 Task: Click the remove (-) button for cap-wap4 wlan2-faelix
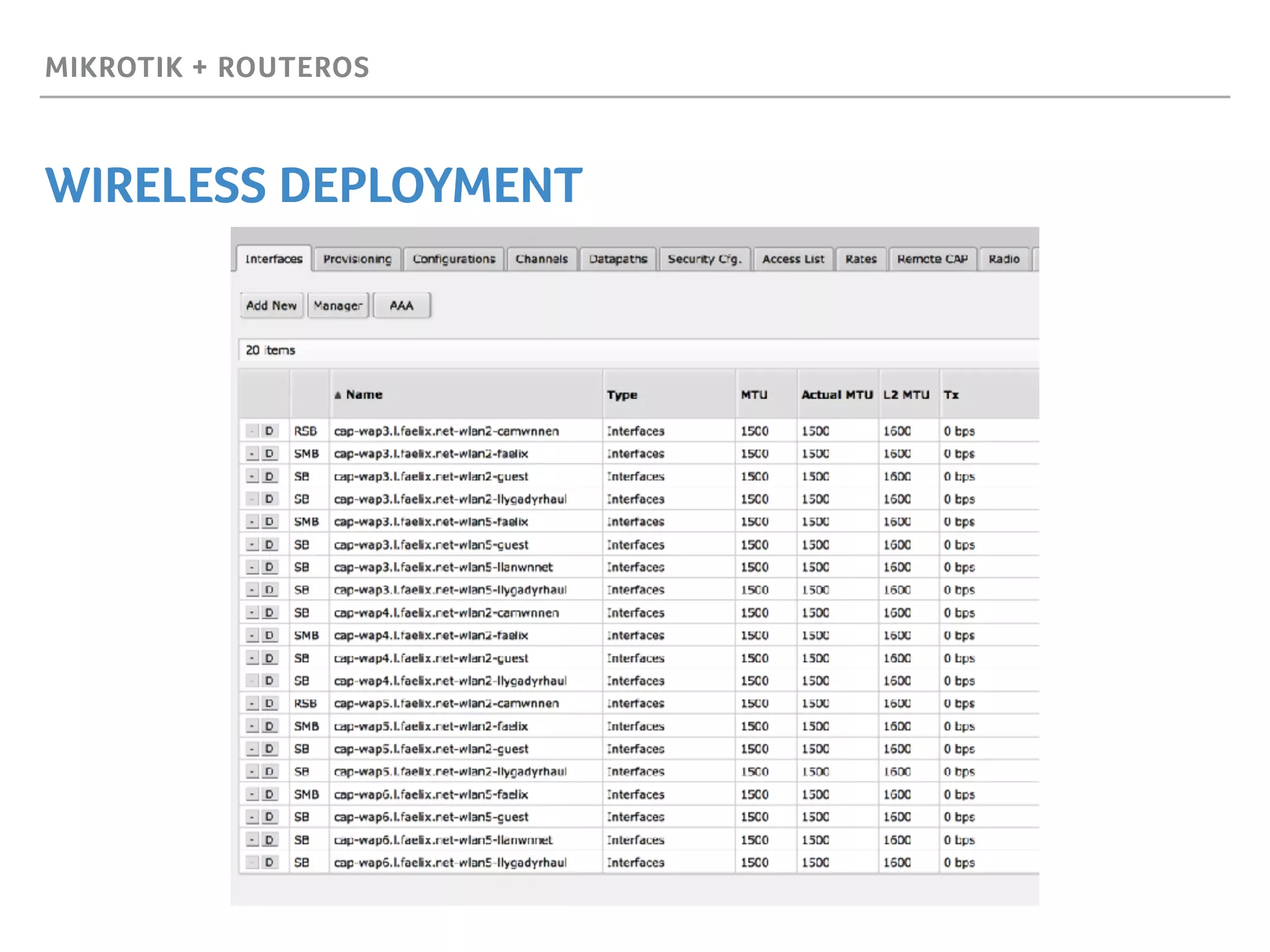point(252,635)
